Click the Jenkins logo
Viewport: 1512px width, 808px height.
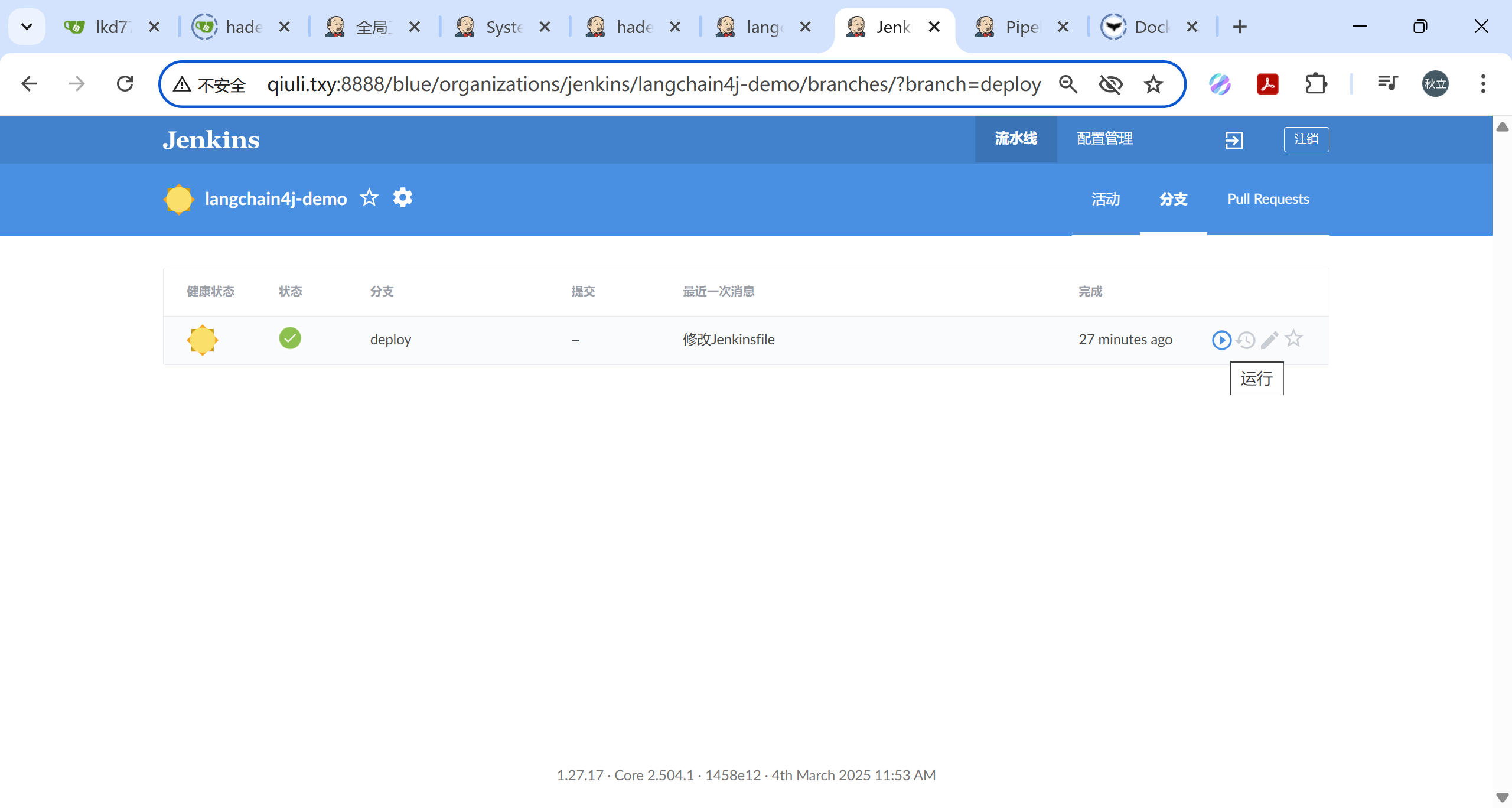coord(211,140)
